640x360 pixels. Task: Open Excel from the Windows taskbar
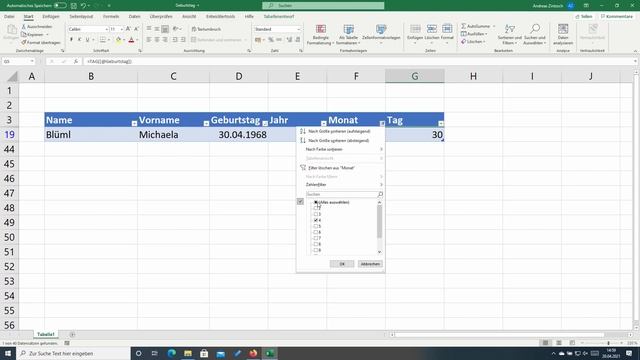pos(269,353)
